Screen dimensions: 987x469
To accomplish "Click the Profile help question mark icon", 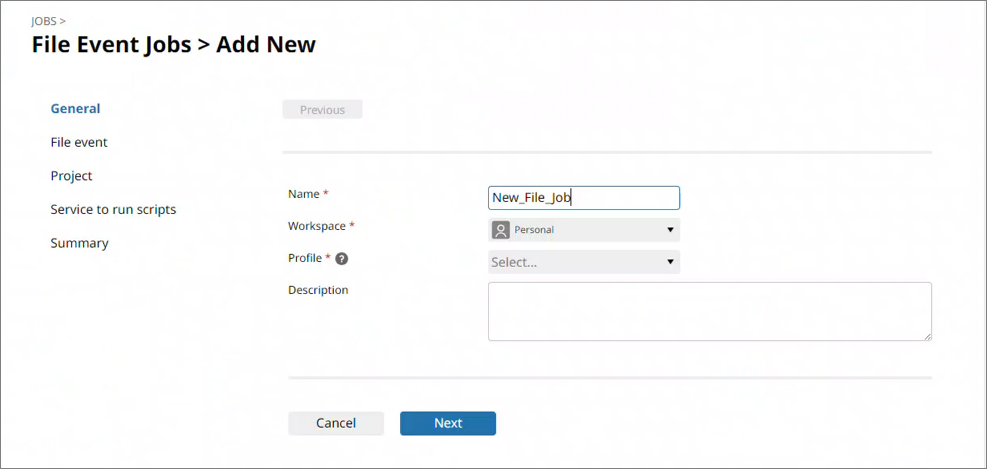I will pyautogui.click(x=342, y=259).
